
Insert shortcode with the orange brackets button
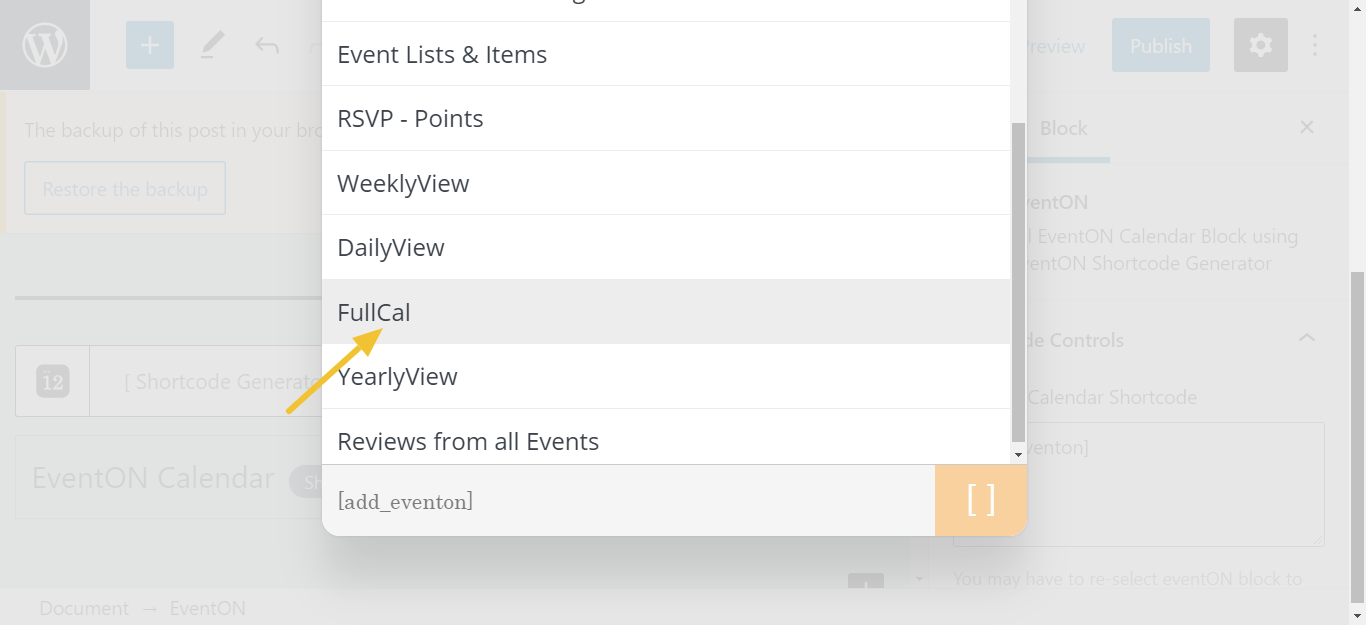coord(981,500)
